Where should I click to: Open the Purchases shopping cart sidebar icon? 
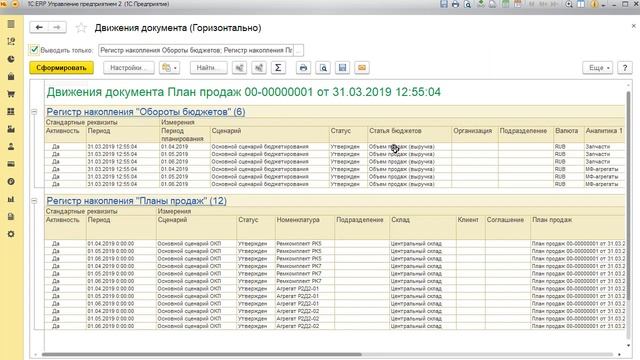pos(11,94)
